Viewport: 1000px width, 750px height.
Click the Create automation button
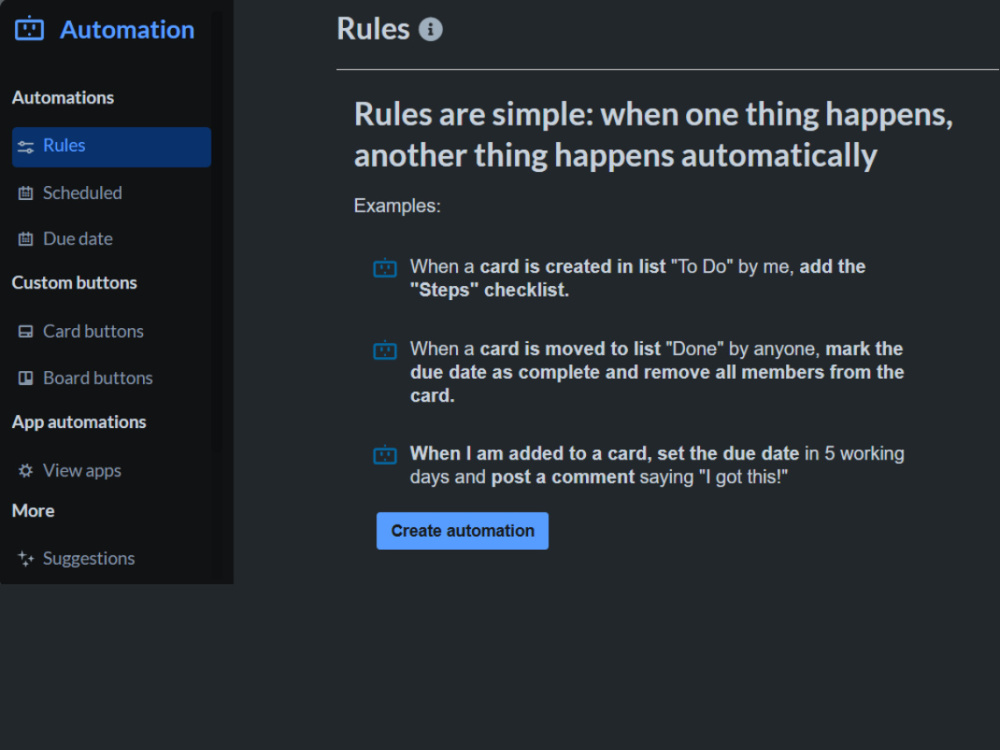pos(462,531)
